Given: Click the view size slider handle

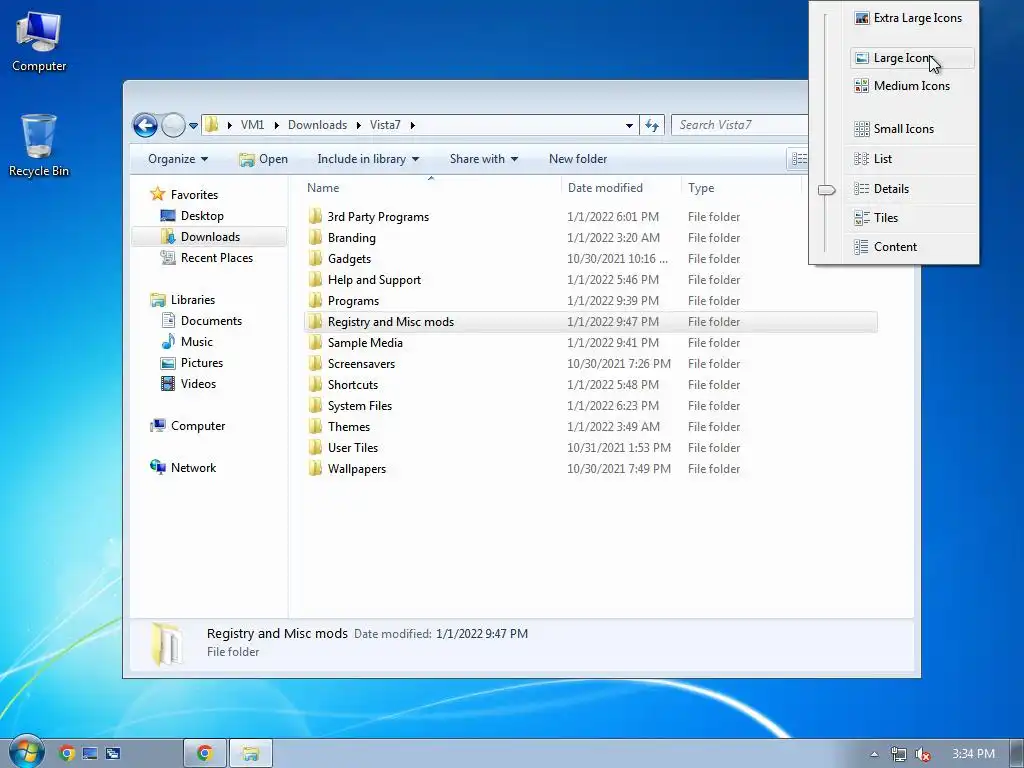Looking at the screenshot, I should point(826,190).
